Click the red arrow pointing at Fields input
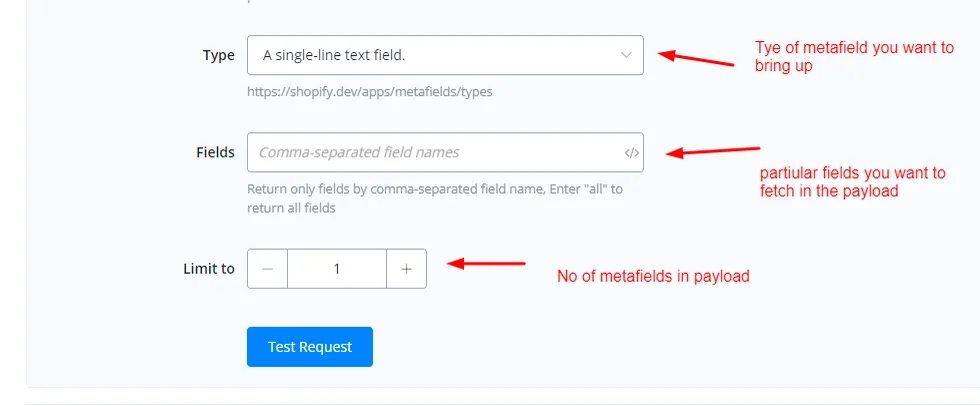This screenshot has width=980, height=406. pyautogui.click(x=712, y=151)
